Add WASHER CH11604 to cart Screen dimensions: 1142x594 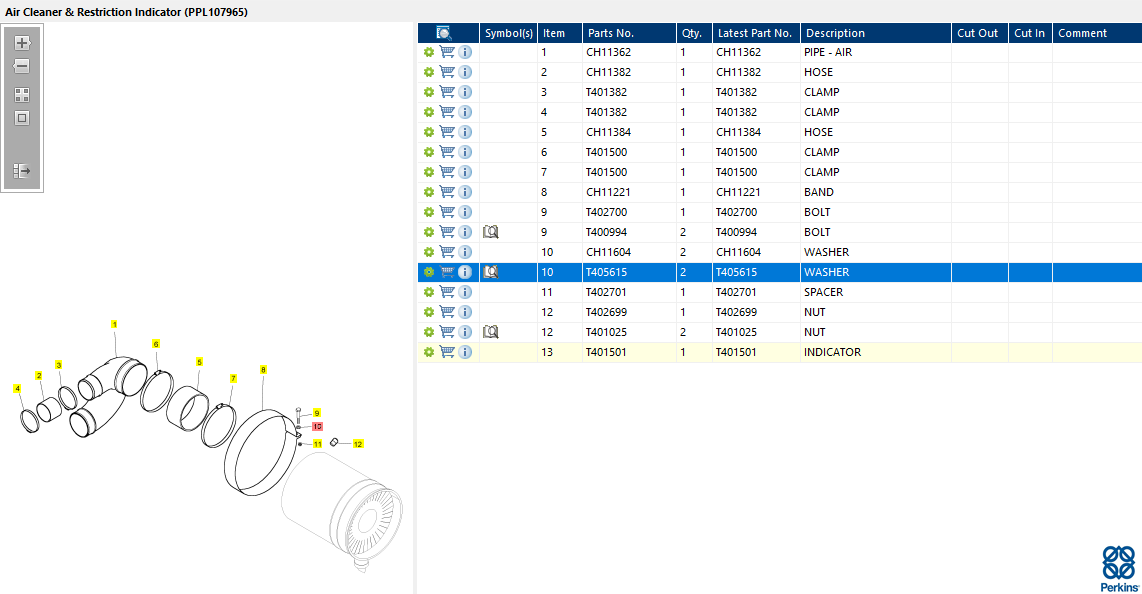[447, 252]
